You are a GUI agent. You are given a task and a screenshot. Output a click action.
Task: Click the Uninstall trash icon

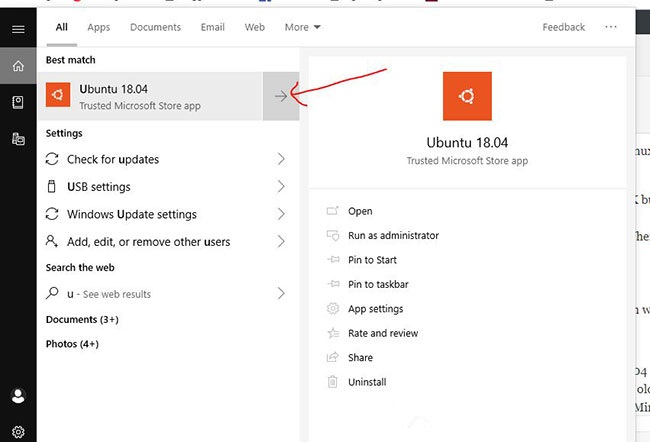[333, 382]
